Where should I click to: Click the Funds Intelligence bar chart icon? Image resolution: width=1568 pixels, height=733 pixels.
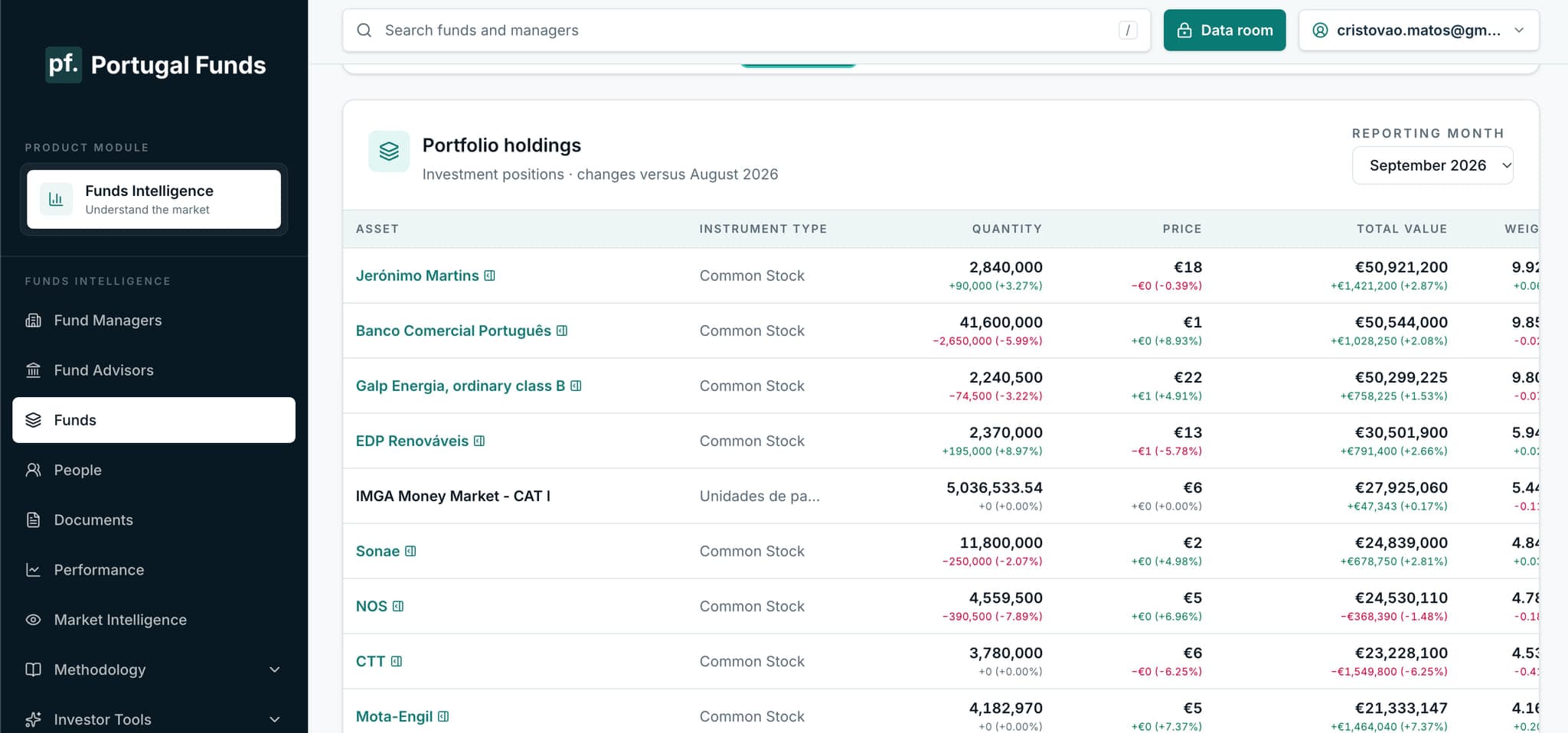(x=56, y=199)
